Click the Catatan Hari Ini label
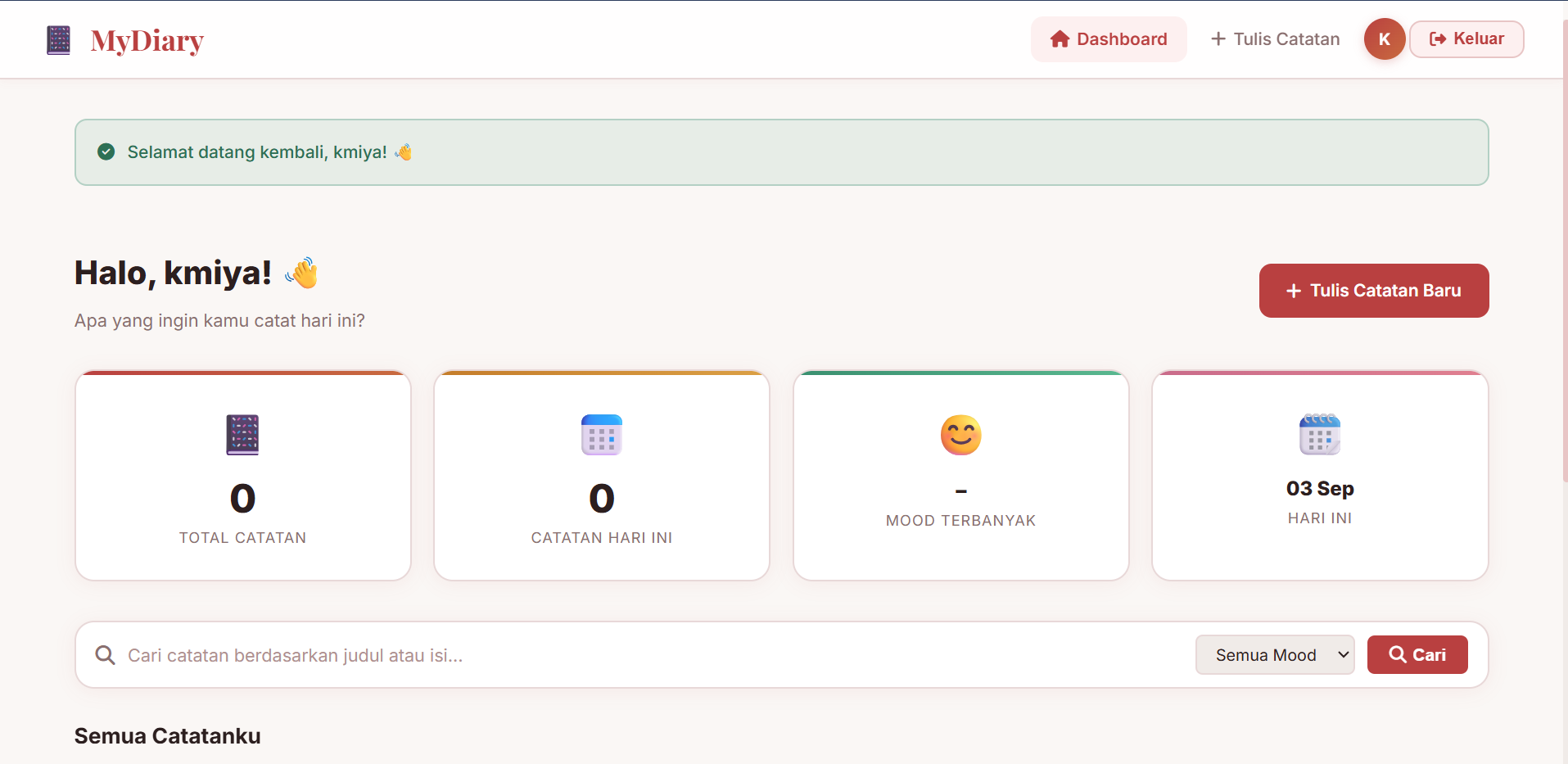Image resolution: width=1568 pixels, height=764 pixels. pos(602,538)
